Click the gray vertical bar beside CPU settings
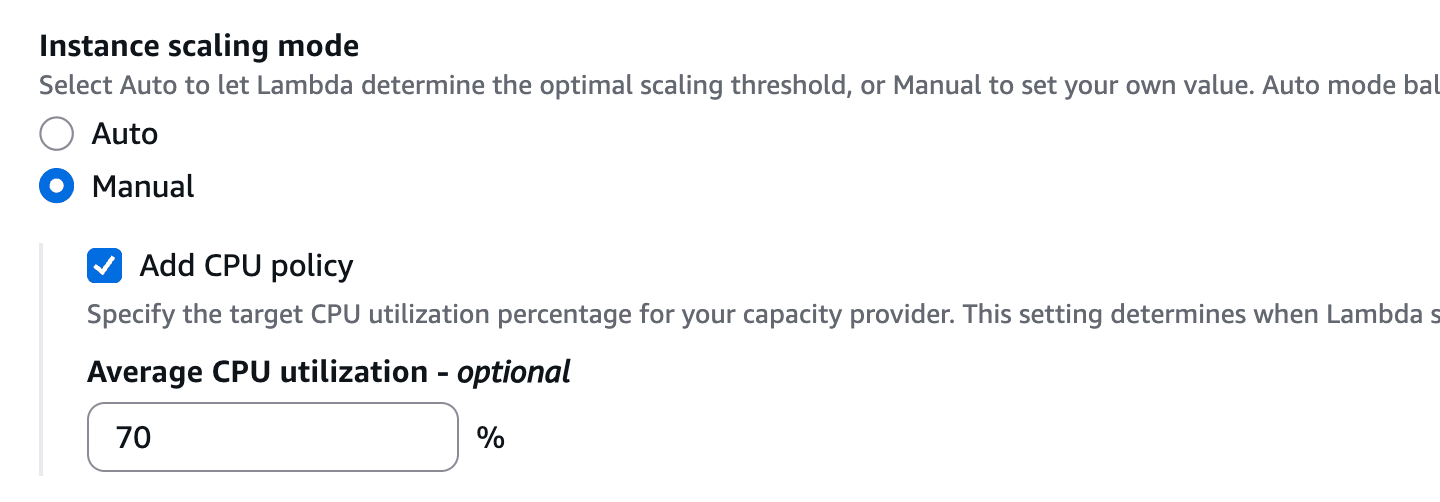1440x502 pixels. click(x=42, y=360)
